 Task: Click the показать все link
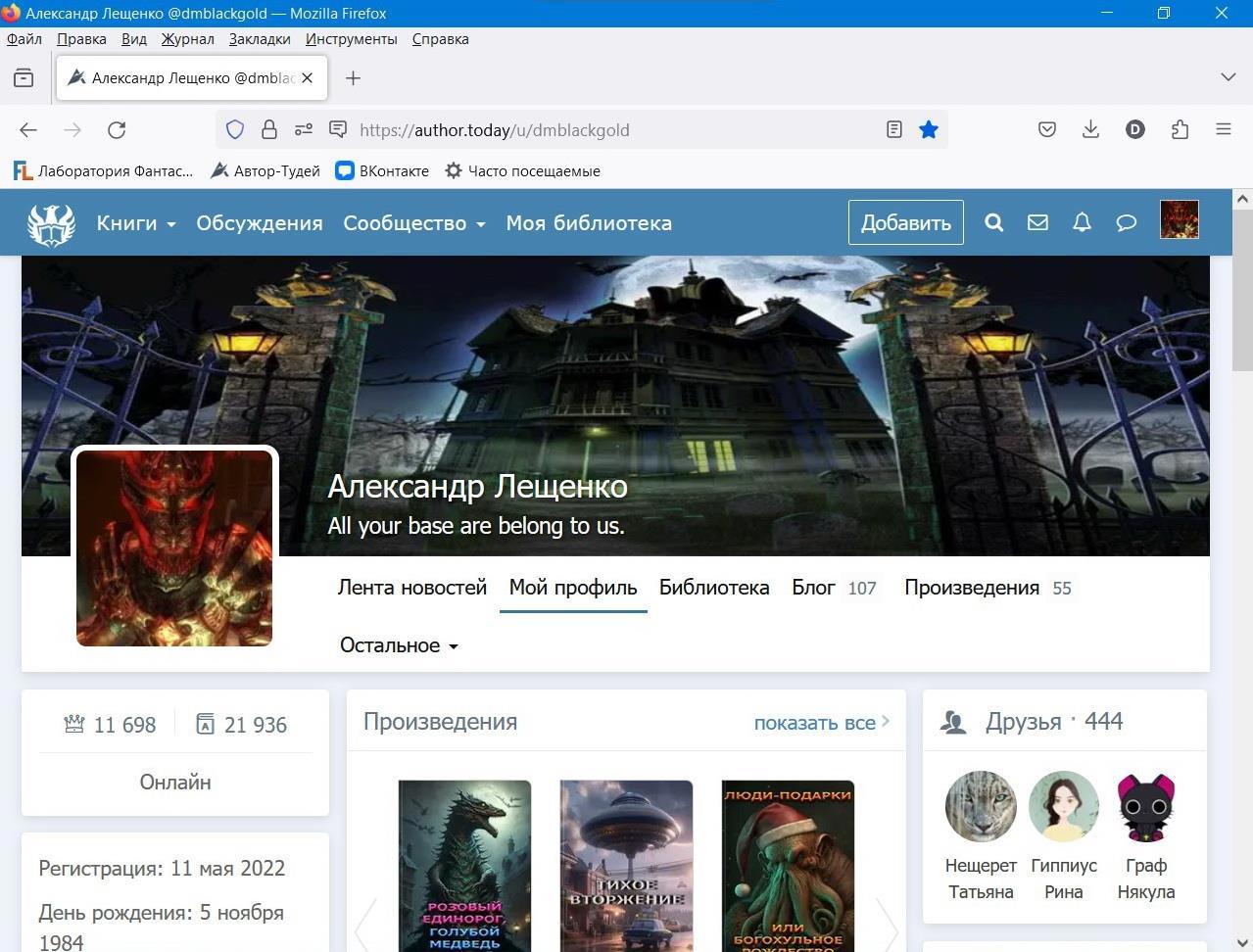coord(820,723)
